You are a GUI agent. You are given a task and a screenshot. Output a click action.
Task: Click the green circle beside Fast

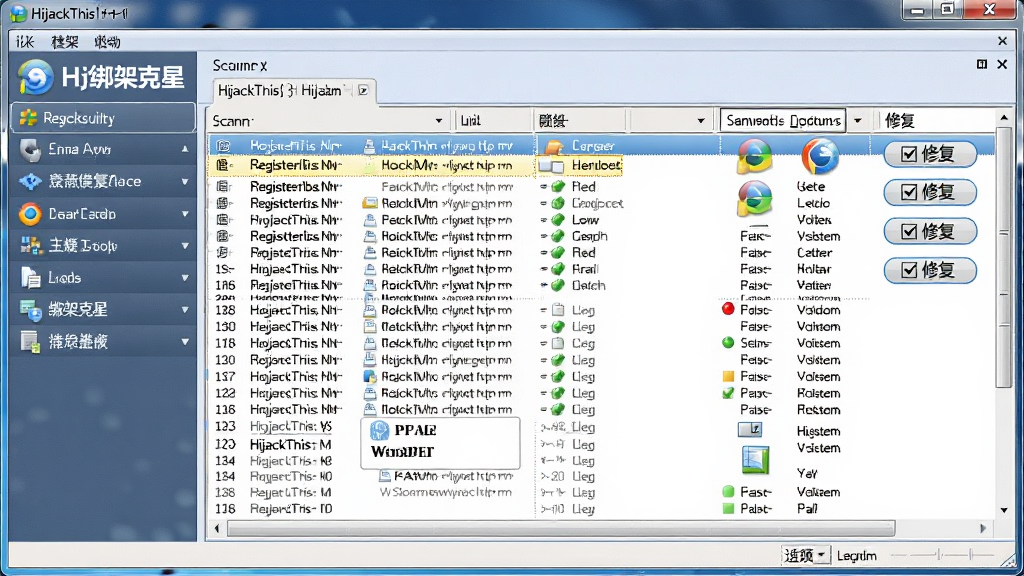(x=728, y=491)
